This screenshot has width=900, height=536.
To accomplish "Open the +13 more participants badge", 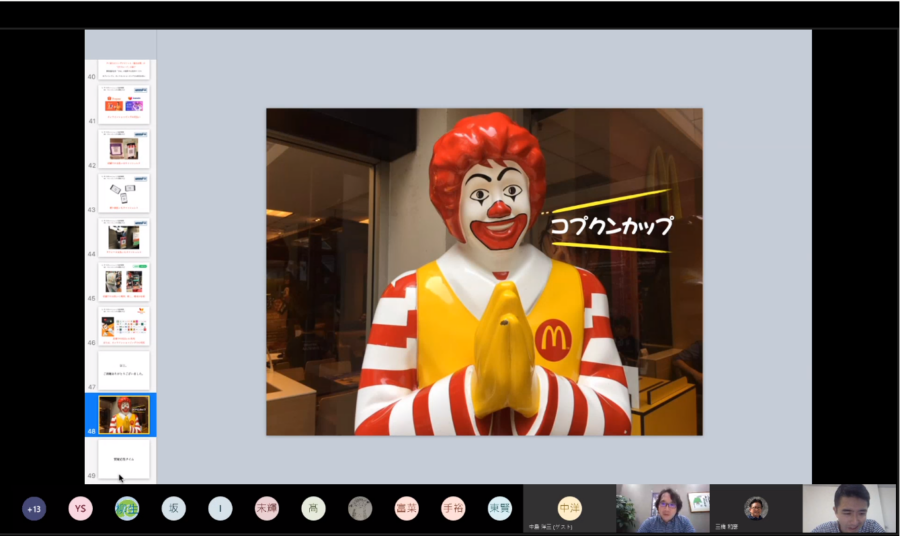I will (x=34, y=508).
